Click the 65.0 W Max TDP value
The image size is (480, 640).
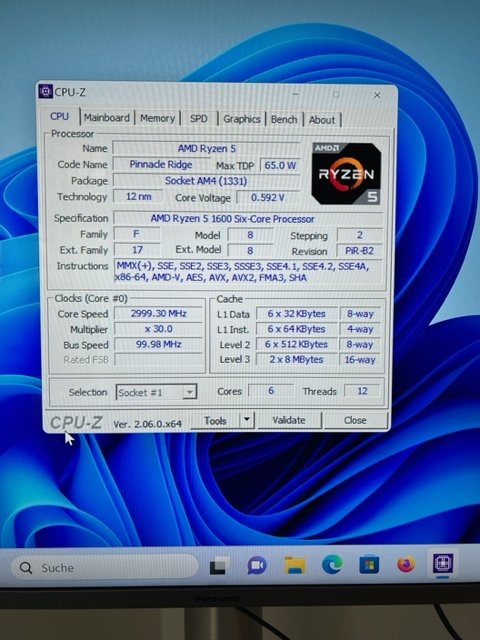(280, 165)
